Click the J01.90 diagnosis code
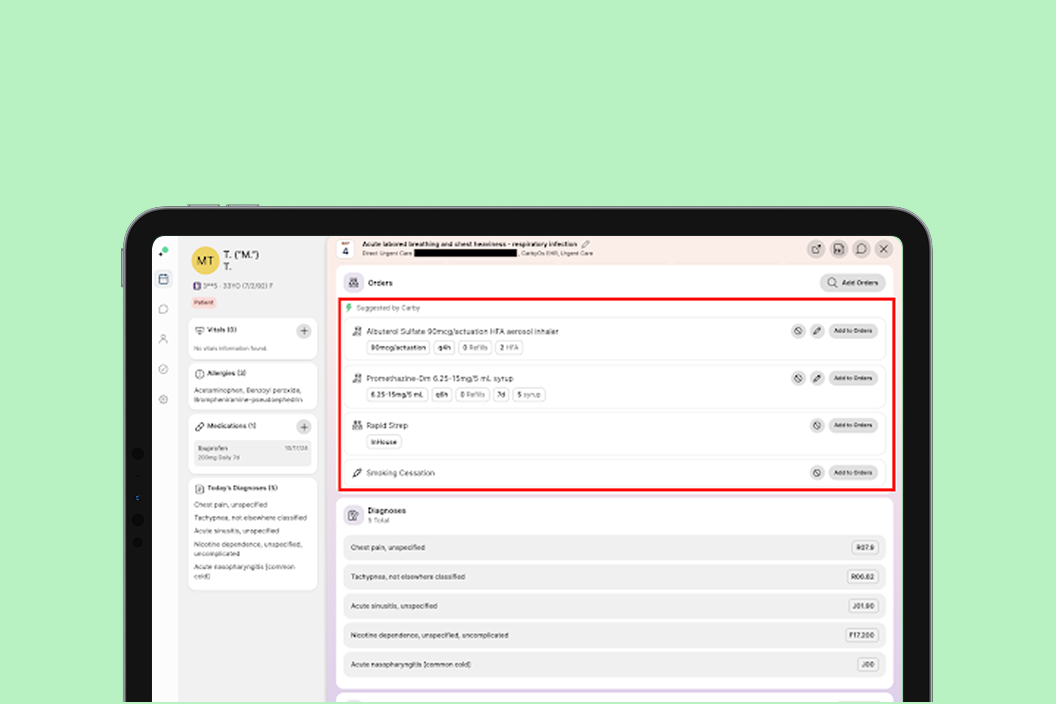 click(x=863, y=606)
